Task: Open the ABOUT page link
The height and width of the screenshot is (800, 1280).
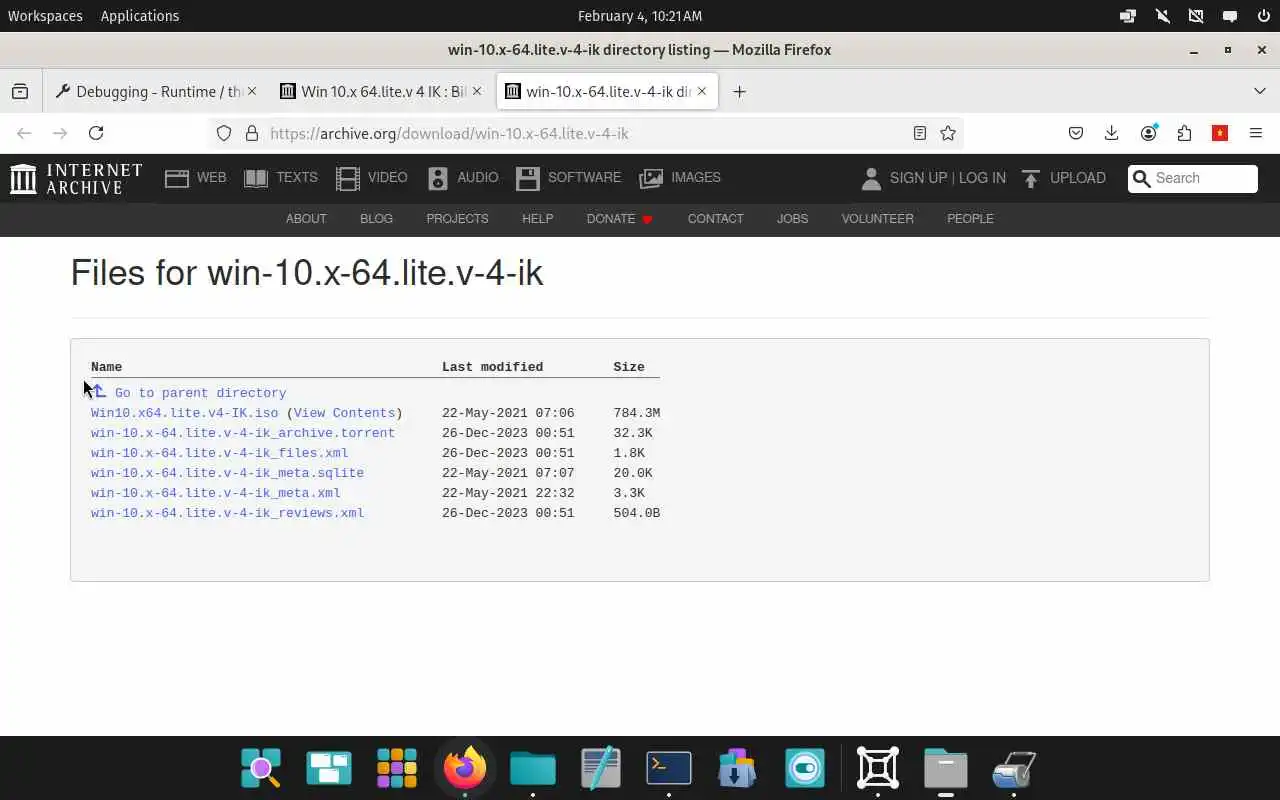Action: [306, 218]
